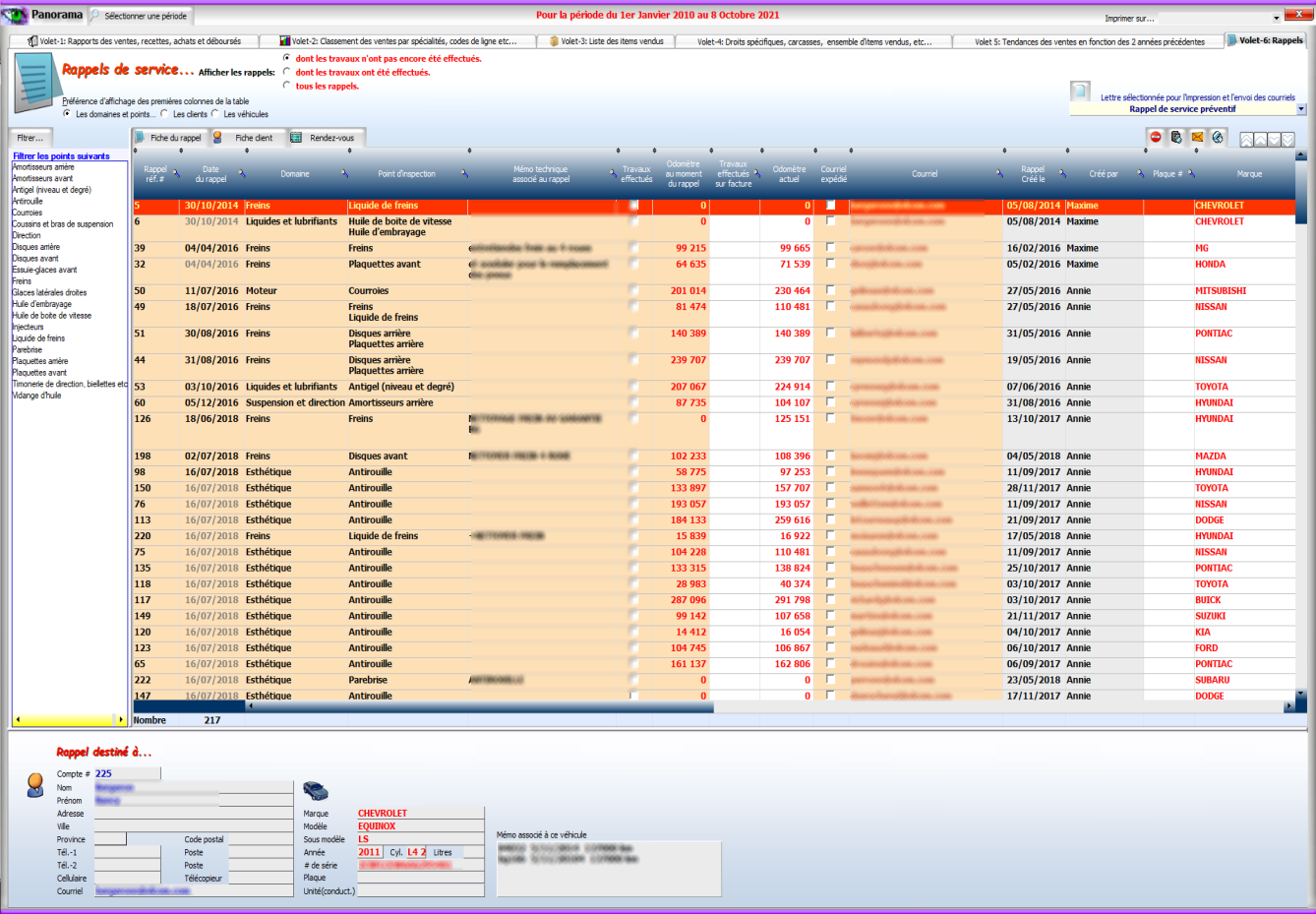
Task: Click the magnifier icon next to Domaine header
Action: (345, 174)
